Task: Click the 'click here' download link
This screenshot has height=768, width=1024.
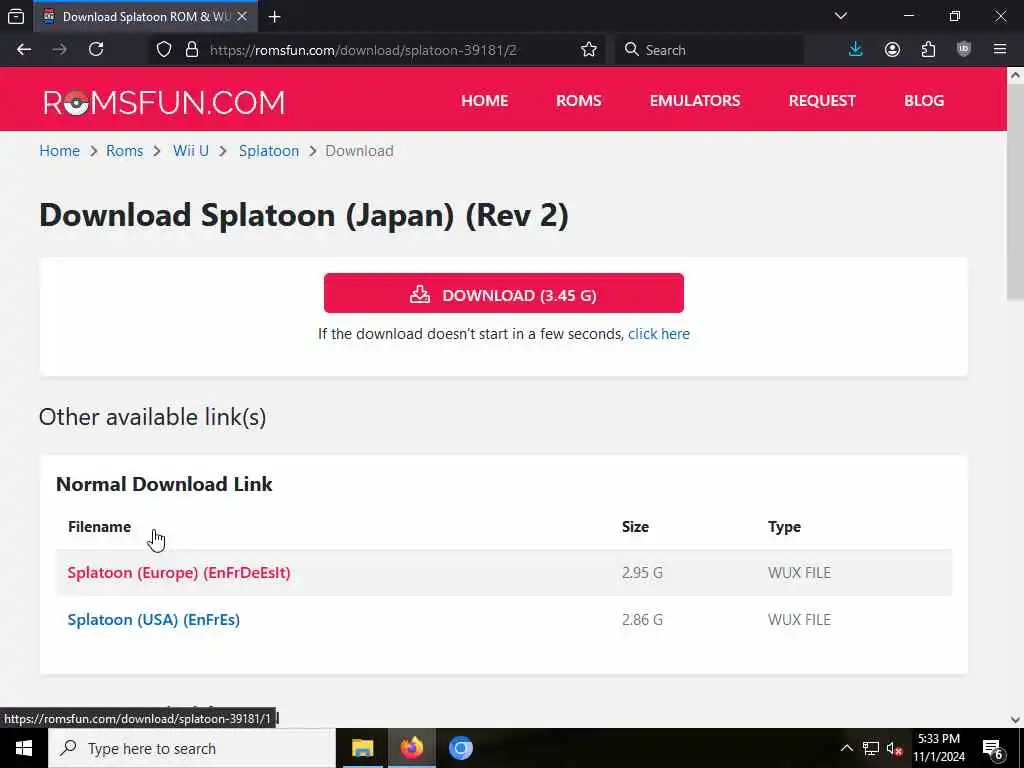Action: click(x=659, y=334)
